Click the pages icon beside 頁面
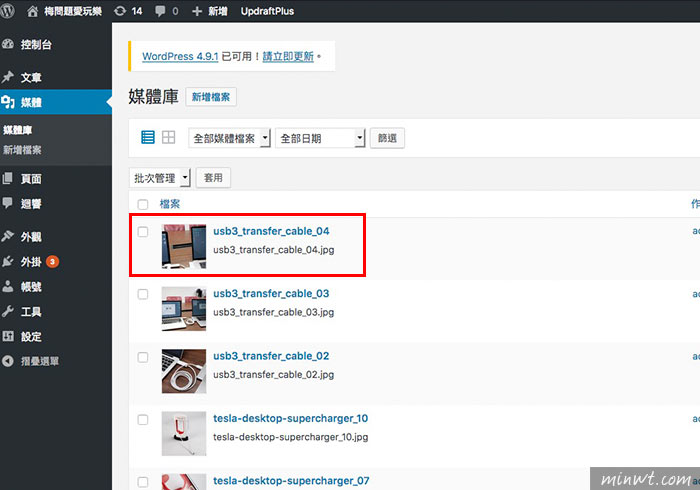Image resolution: width=700 pixels, height=490 pixels. pos(8,179)
